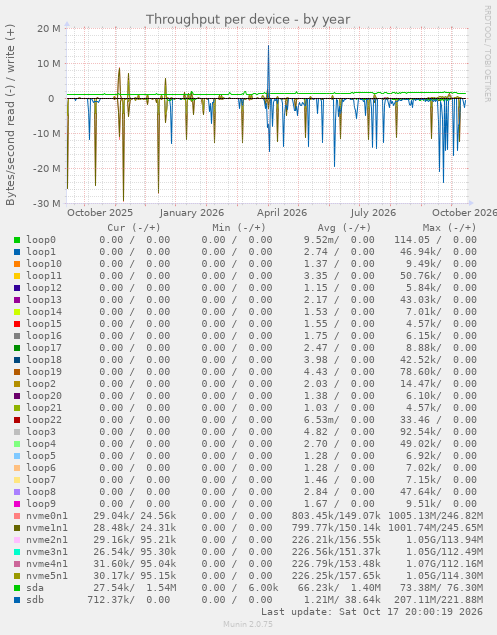497x635 pixels.
Task: Click the nvme2n1 legend label
Action: click(47, 540)
